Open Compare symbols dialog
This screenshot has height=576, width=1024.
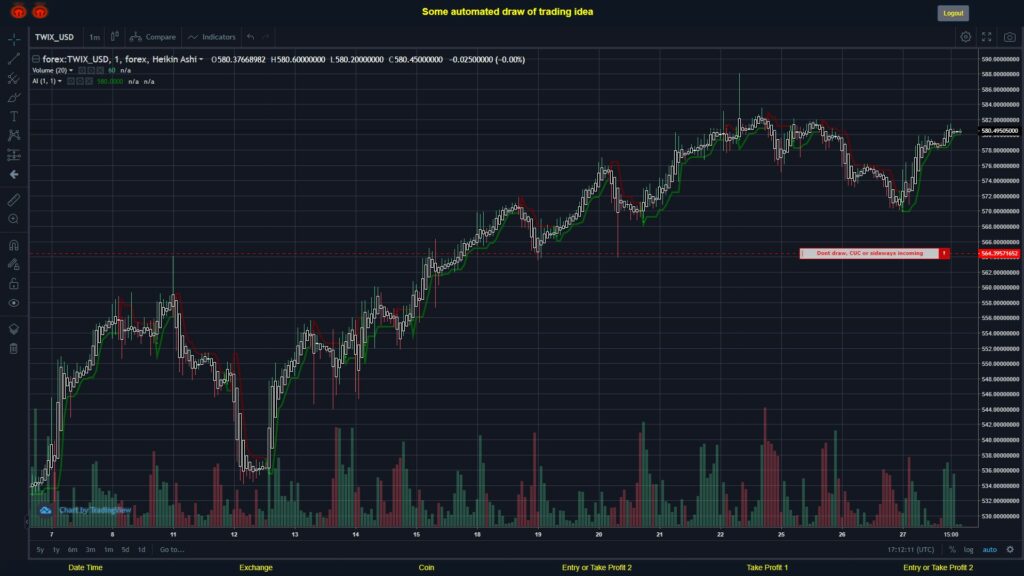153,37
